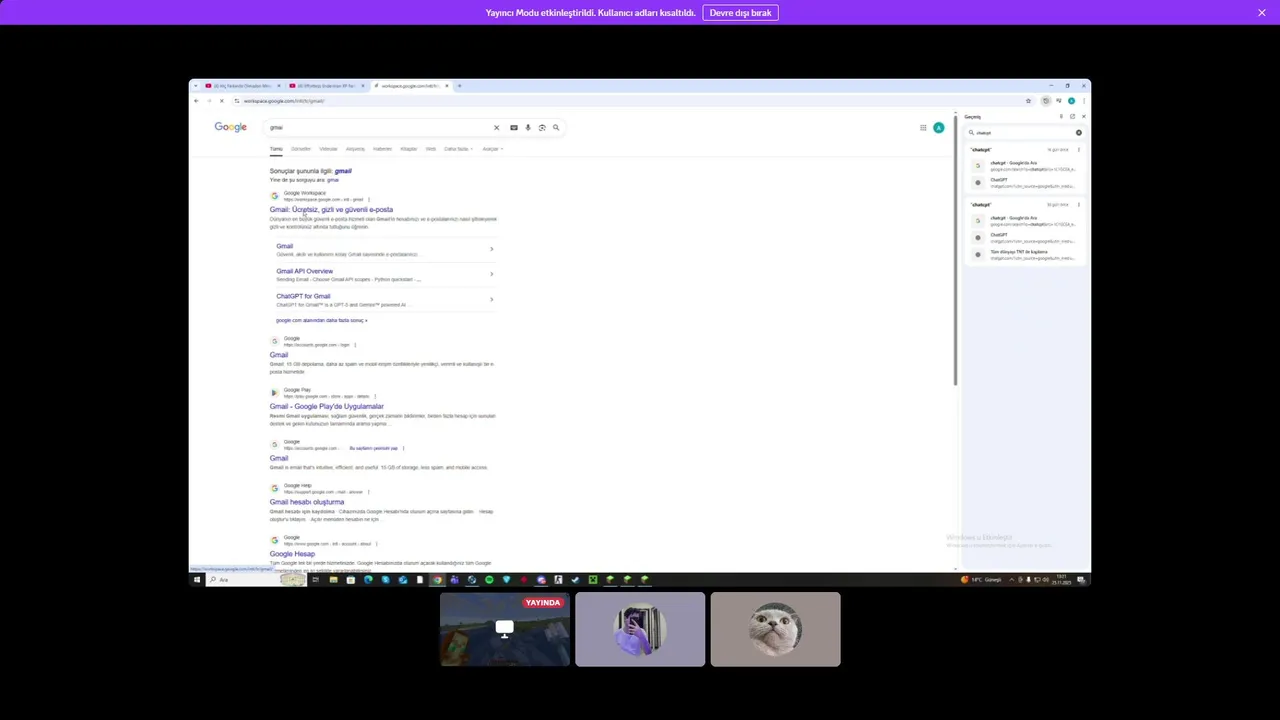Open options for second chatgpt history group
Screen dimensions: 1280x720
(1078, 205)
